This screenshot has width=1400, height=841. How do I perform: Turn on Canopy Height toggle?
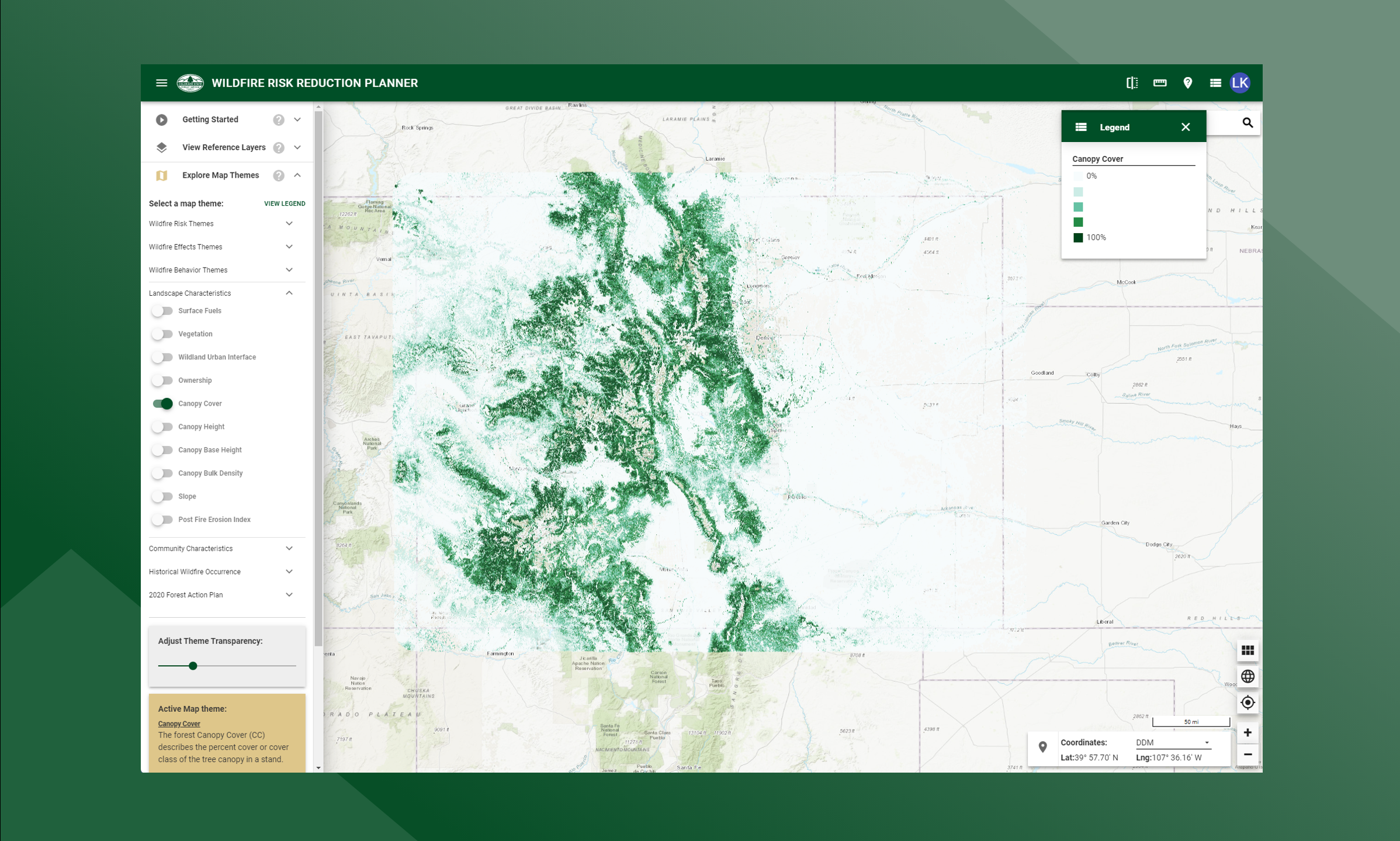(x=162, y=427)
